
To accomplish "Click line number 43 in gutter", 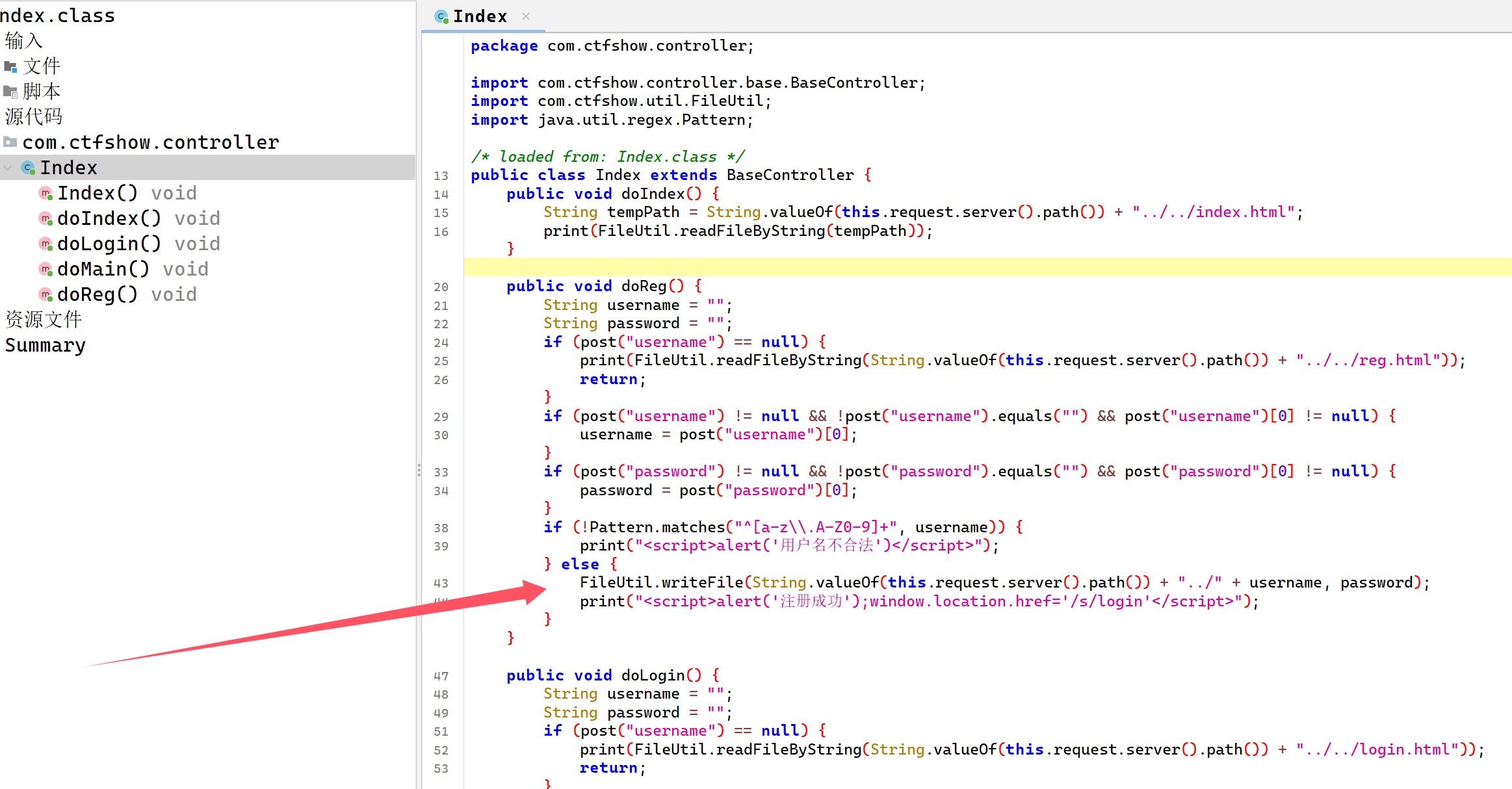I will [441, 584].
